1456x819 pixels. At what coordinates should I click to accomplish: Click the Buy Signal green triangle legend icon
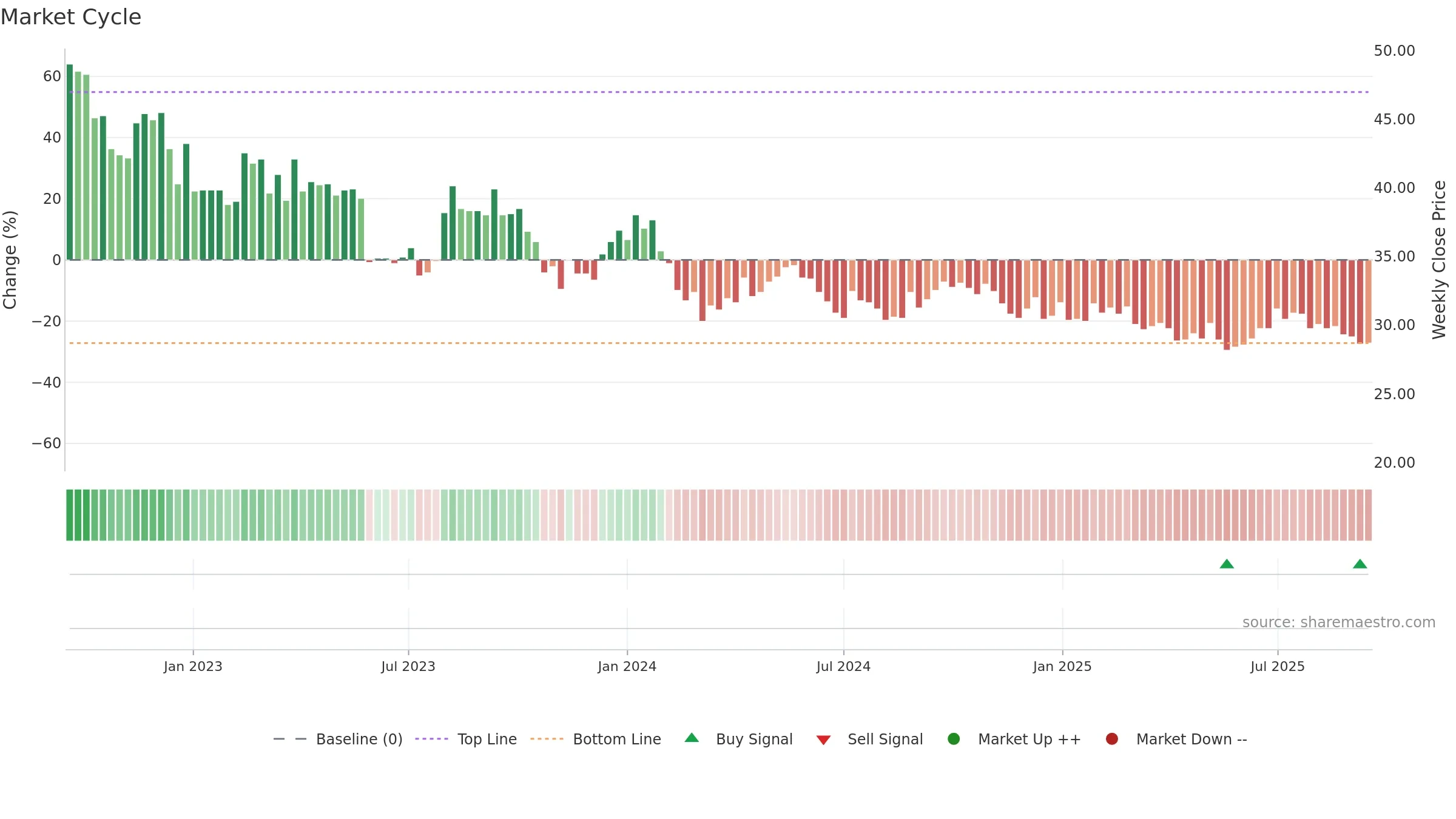click(x=692, y=738)
